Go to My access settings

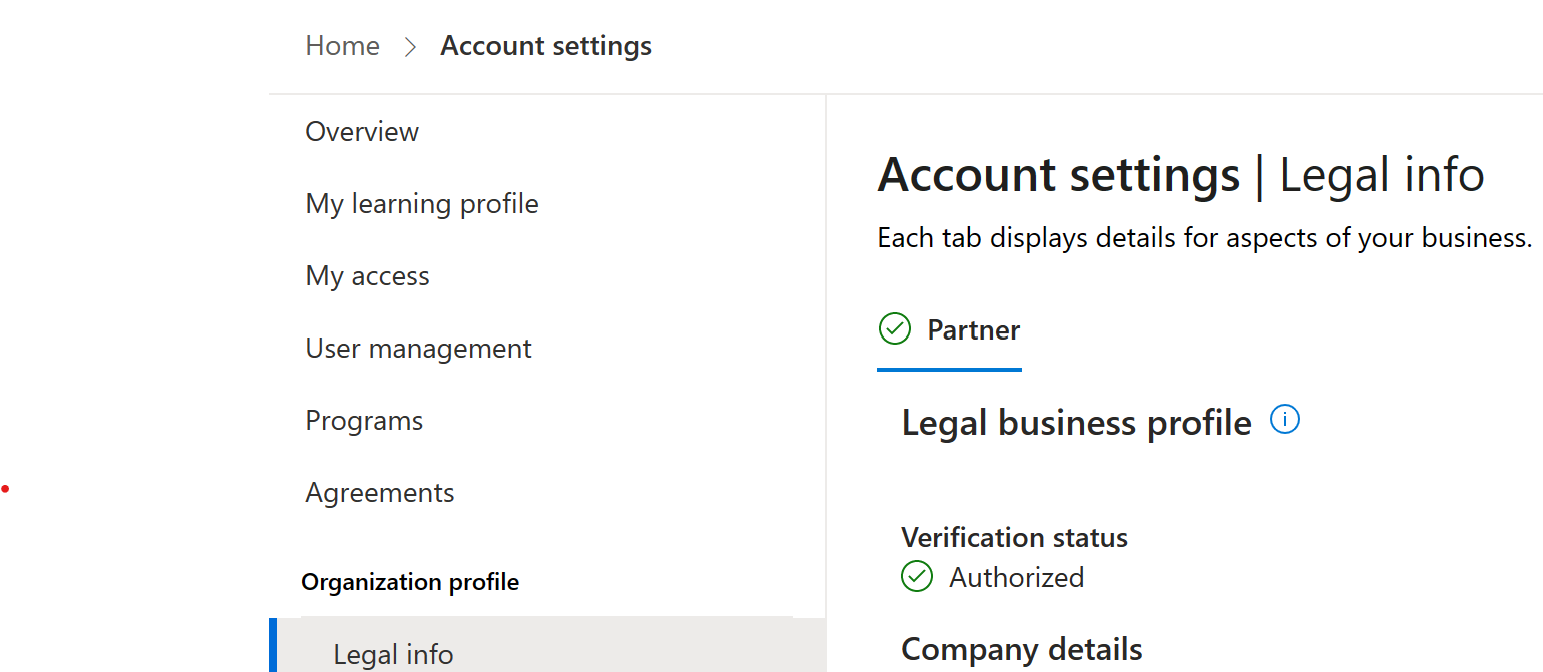pyautogui.click(x=367, y=275)
